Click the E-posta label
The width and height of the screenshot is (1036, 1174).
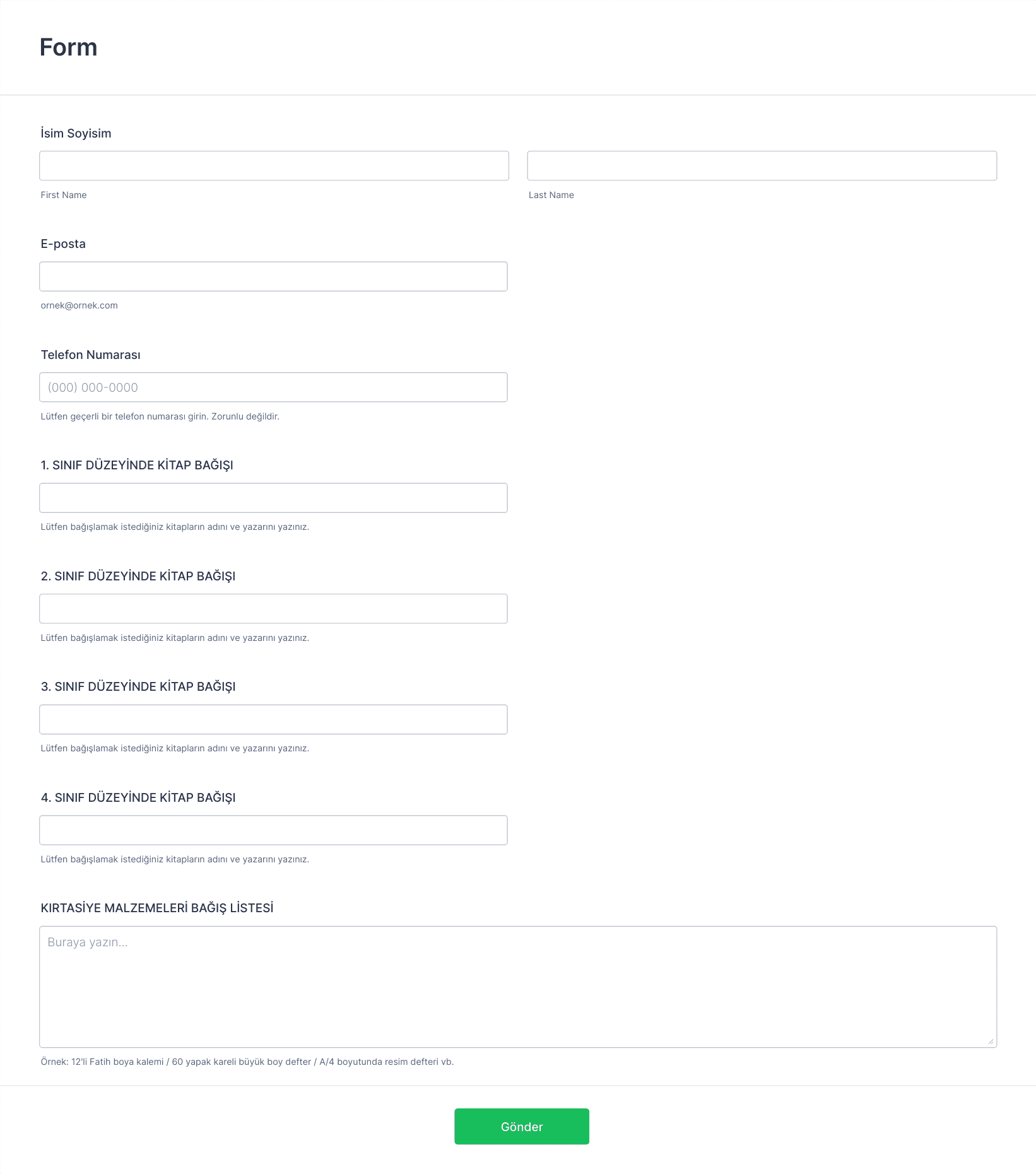[63, 244]
